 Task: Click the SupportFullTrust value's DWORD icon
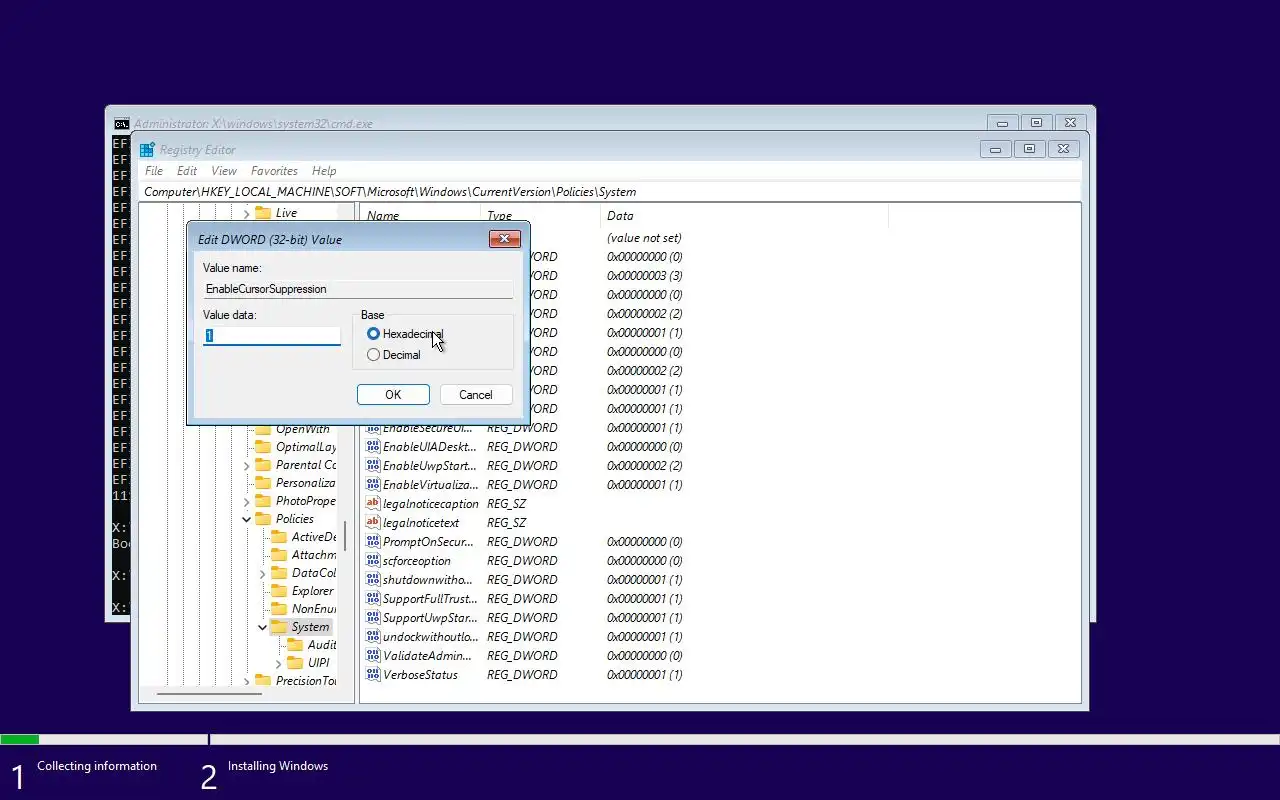(x=373, y=599)
